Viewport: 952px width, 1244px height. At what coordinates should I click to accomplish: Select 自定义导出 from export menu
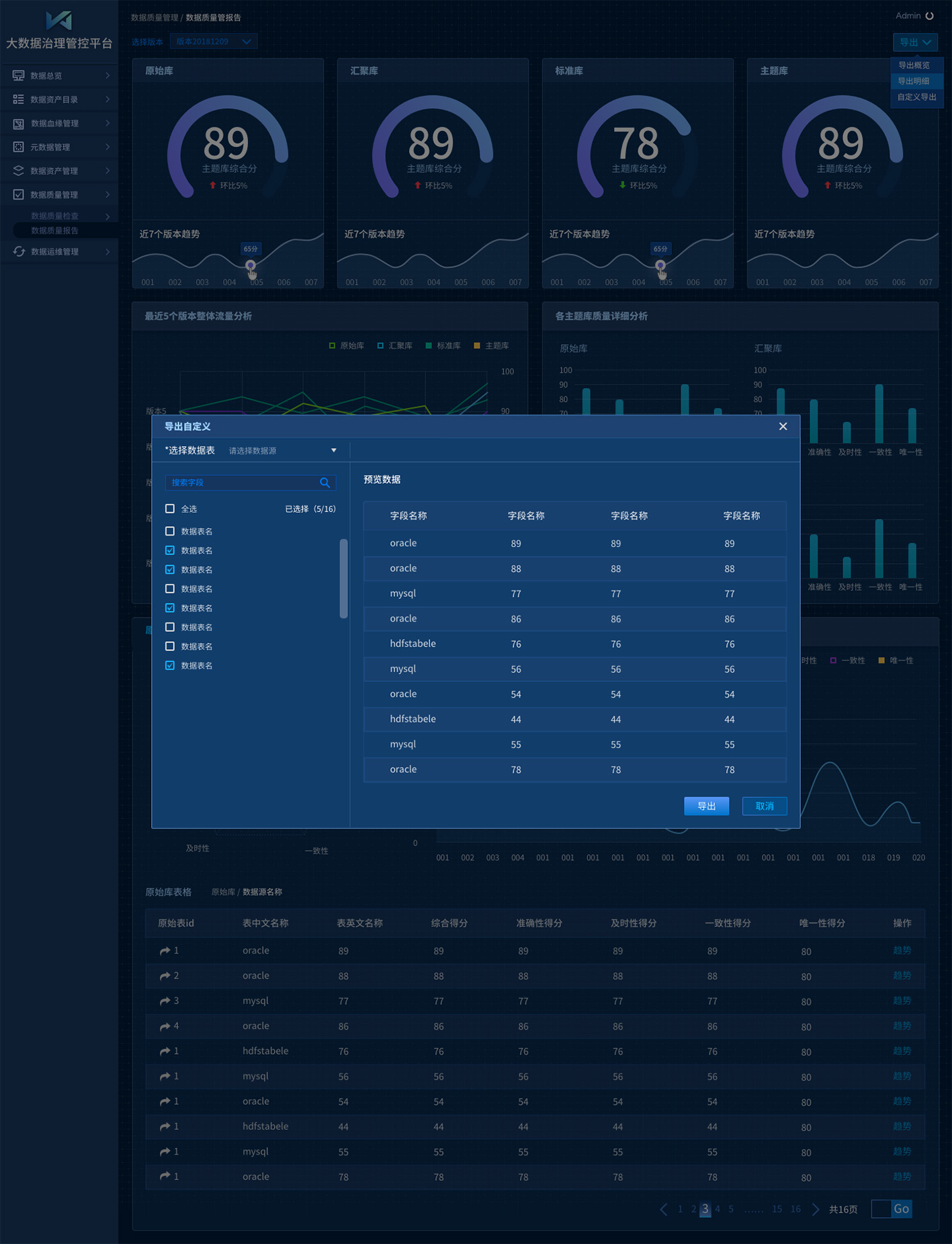916,97
